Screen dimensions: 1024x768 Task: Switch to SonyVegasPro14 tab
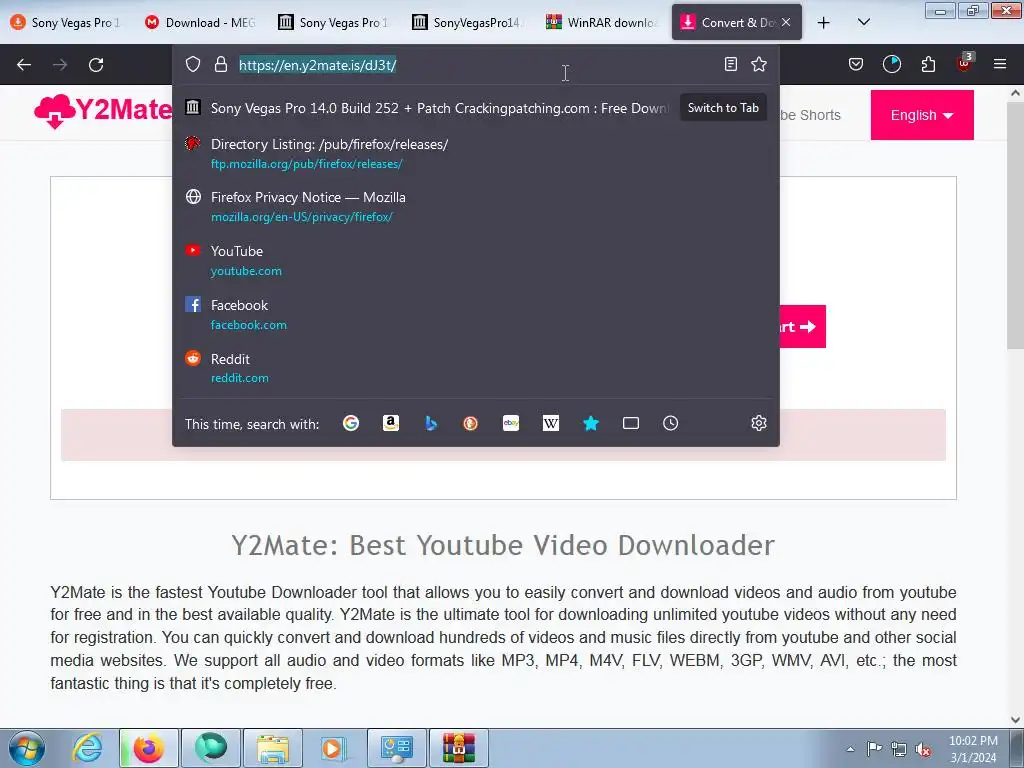pos(468,23)
